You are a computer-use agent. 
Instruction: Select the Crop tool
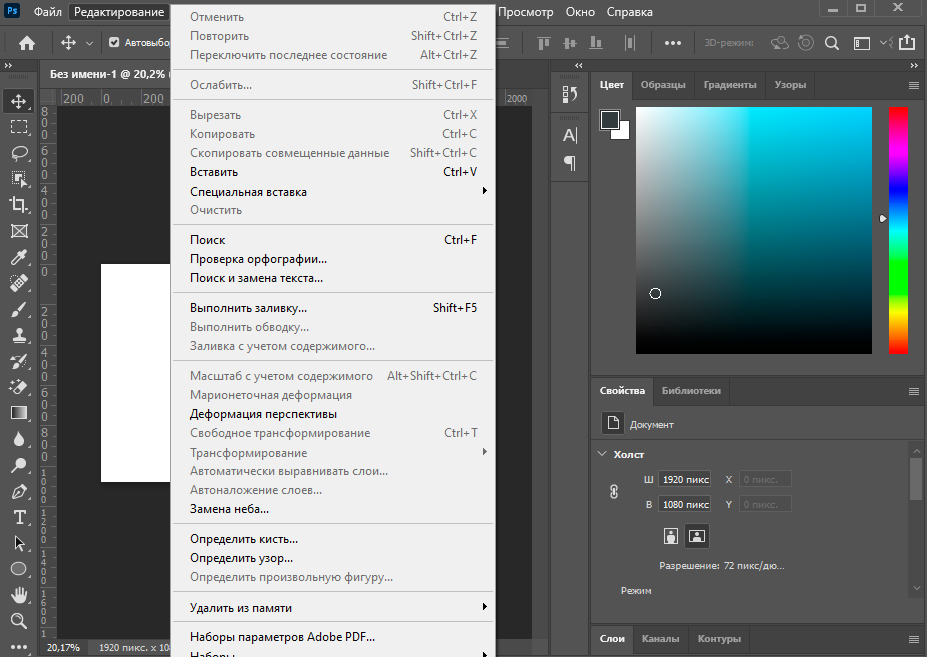pyautogui.click(x=19, y=205)
